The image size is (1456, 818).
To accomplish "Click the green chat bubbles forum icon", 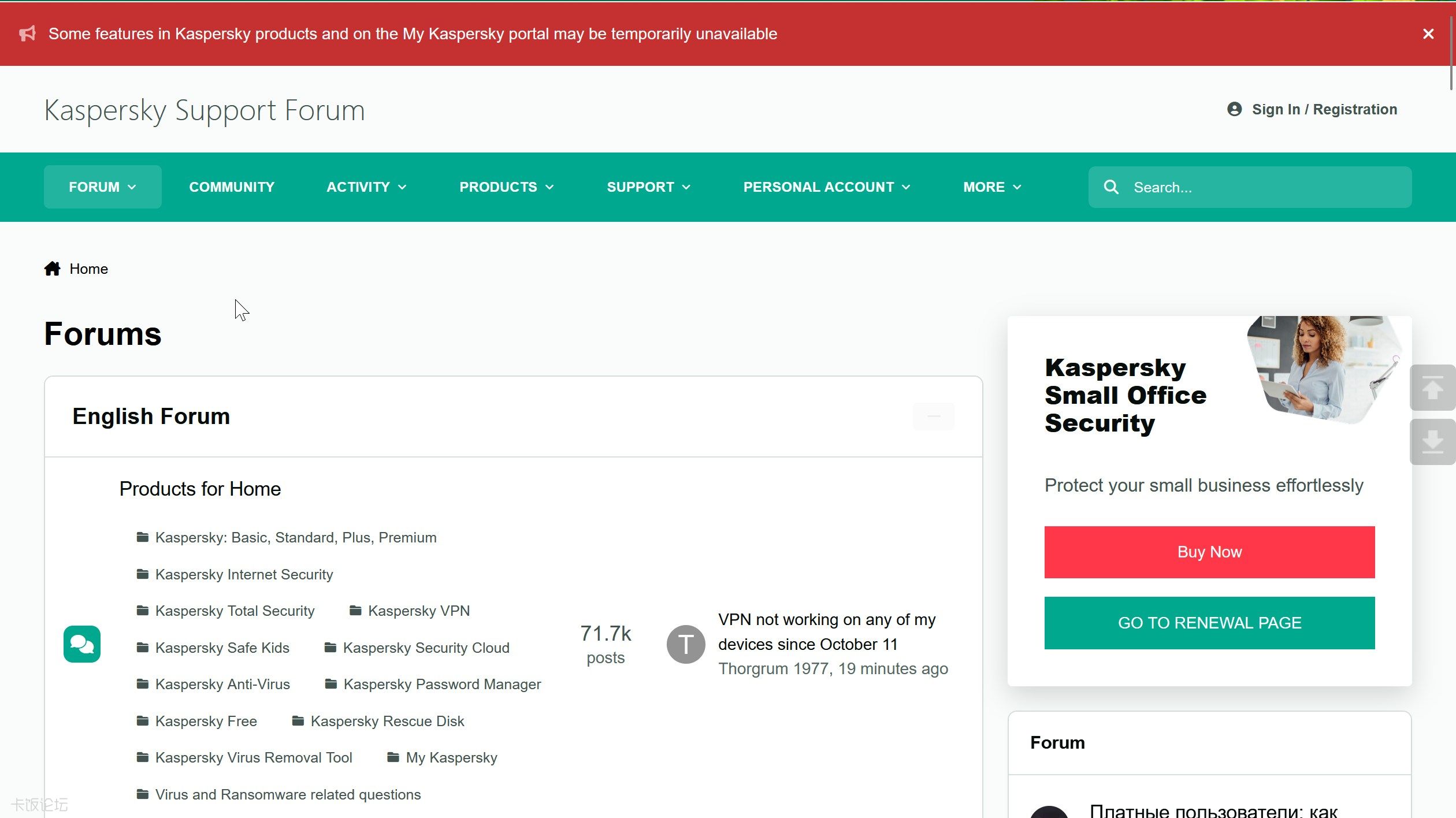I will click(82, 644).
